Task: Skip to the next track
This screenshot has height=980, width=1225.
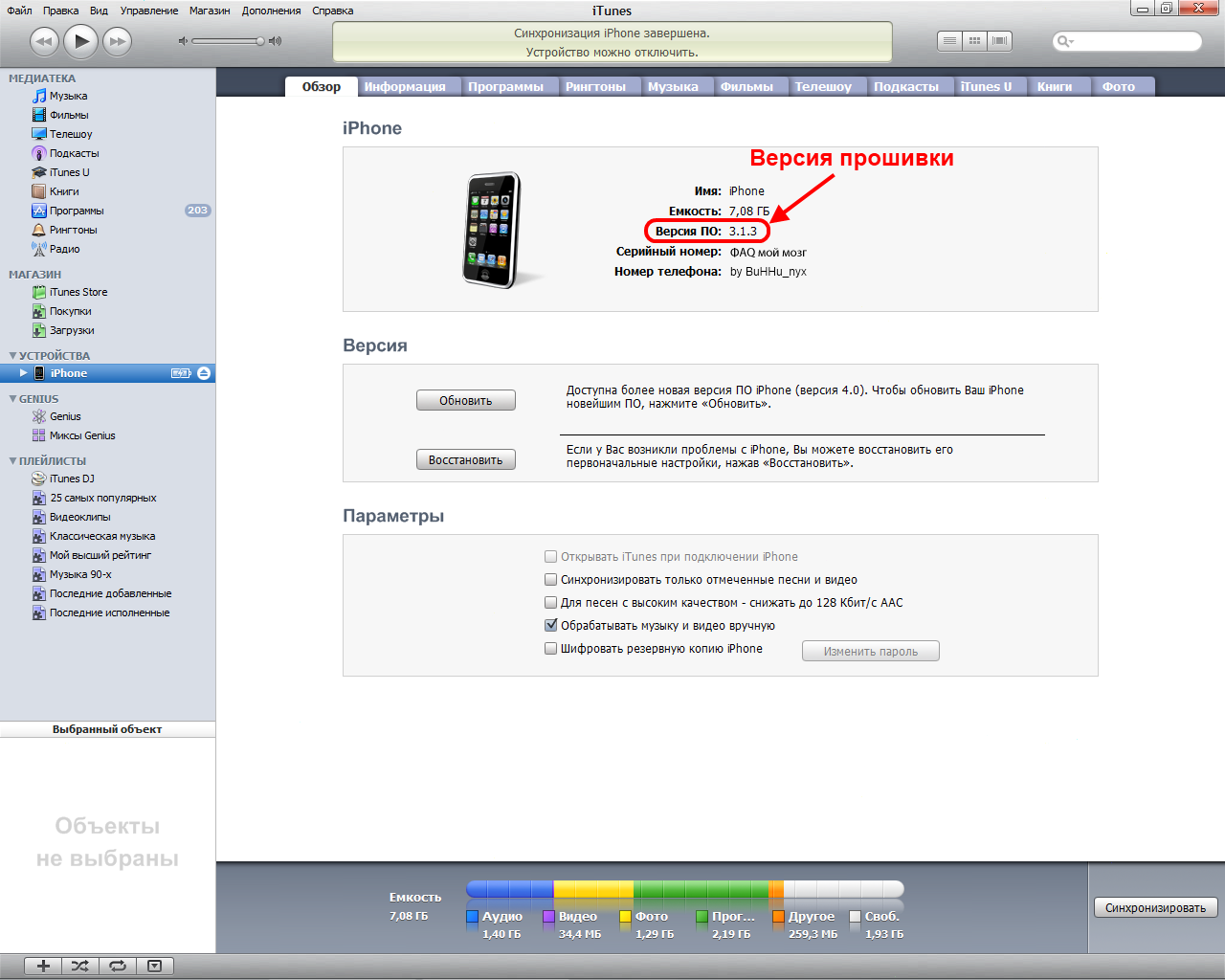Action: pyautogui.click(x=118, y=40)
